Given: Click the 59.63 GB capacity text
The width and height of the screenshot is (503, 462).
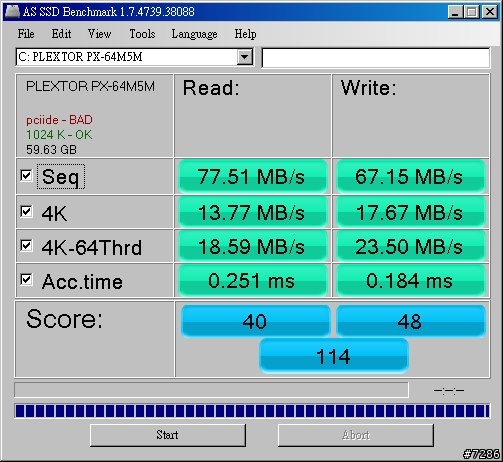Looking at the screenshot, I should click(51, 150).
